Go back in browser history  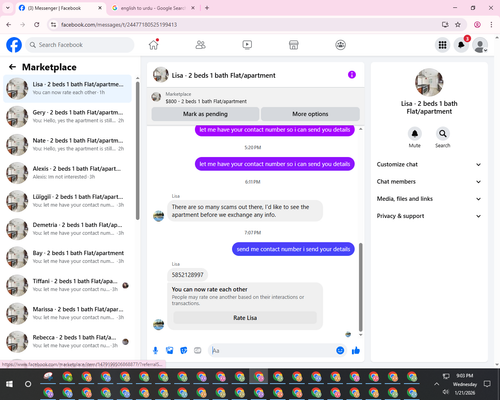click(9, 25)
